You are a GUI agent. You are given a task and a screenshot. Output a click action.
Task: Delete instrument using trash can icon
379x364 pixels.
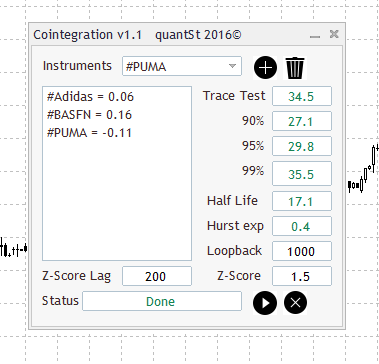pos(295,68)
